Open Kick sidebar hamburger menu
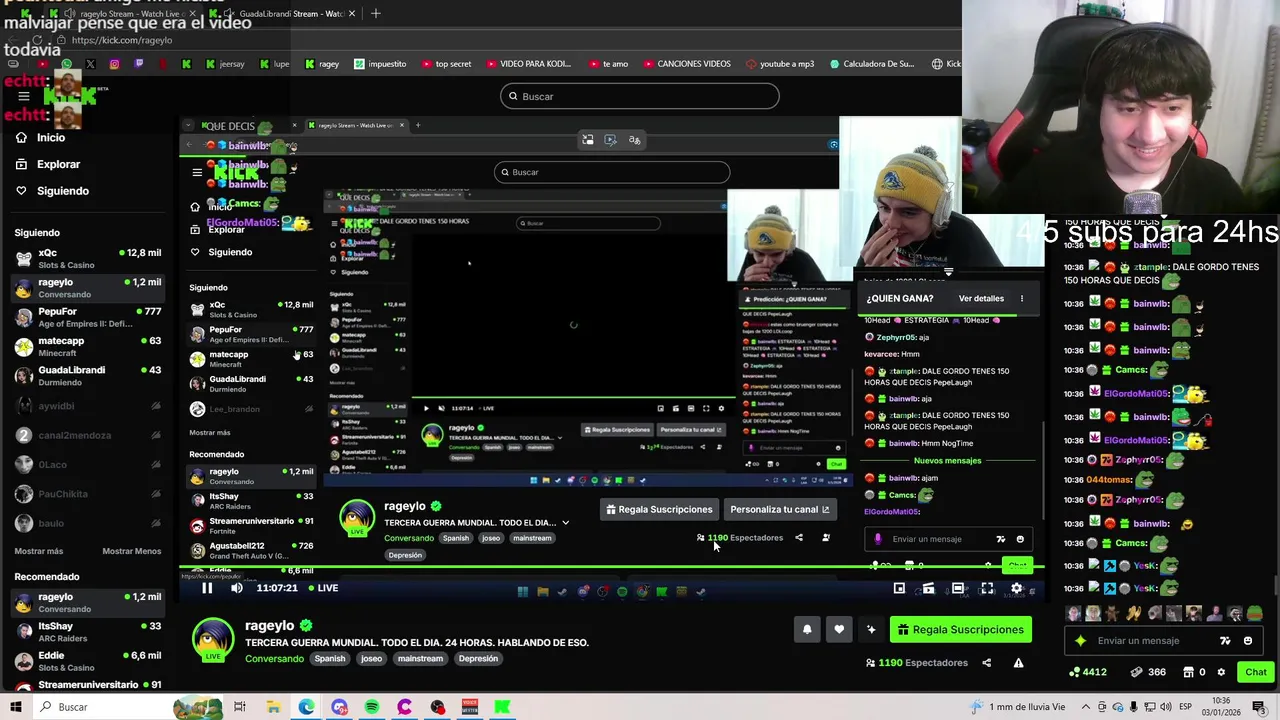1280x720 pixels. click(x=23, y=97)
